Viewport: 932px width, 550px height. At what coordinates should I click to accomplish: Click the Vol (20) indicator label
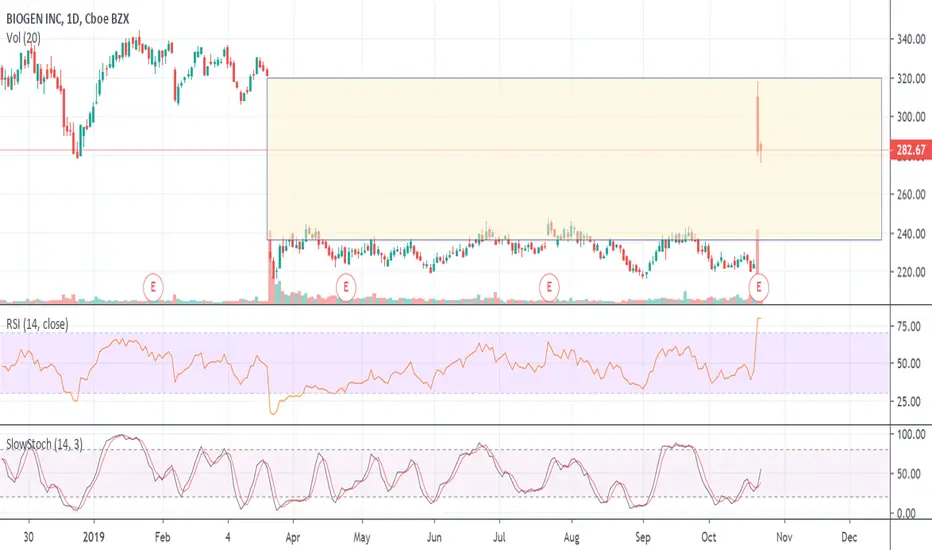(x=23, y=38)
